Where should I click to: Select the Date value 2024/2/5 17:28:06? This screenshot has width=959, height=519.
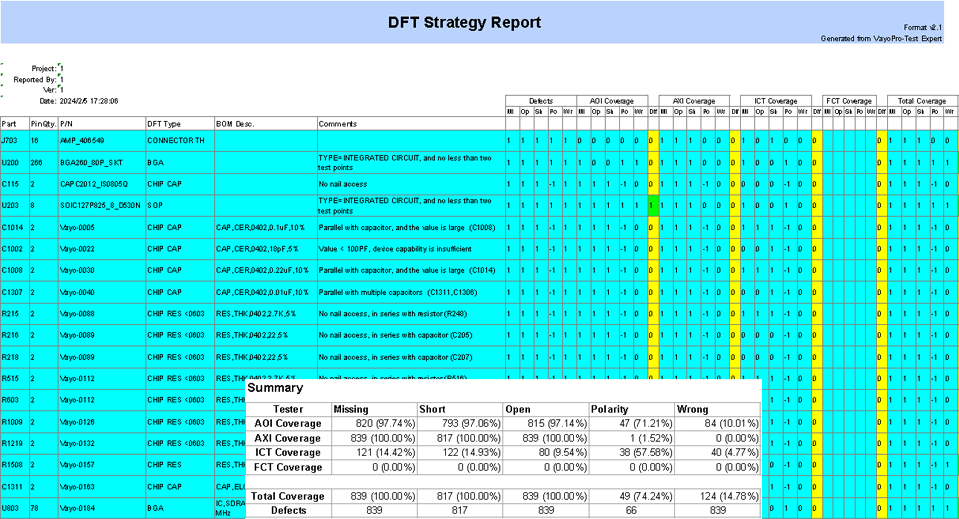click(89, 101)
